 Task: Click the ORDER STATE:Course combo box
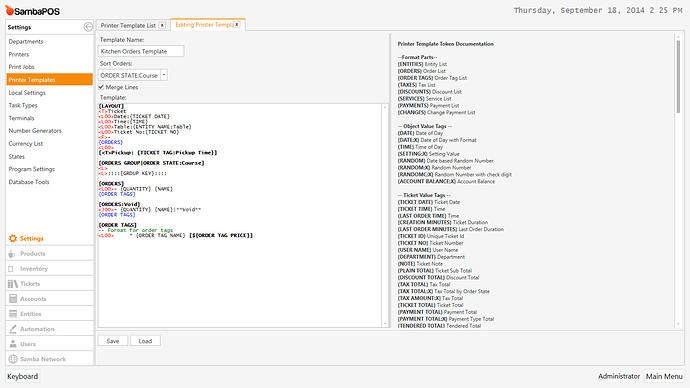click(x=132, y=75)
